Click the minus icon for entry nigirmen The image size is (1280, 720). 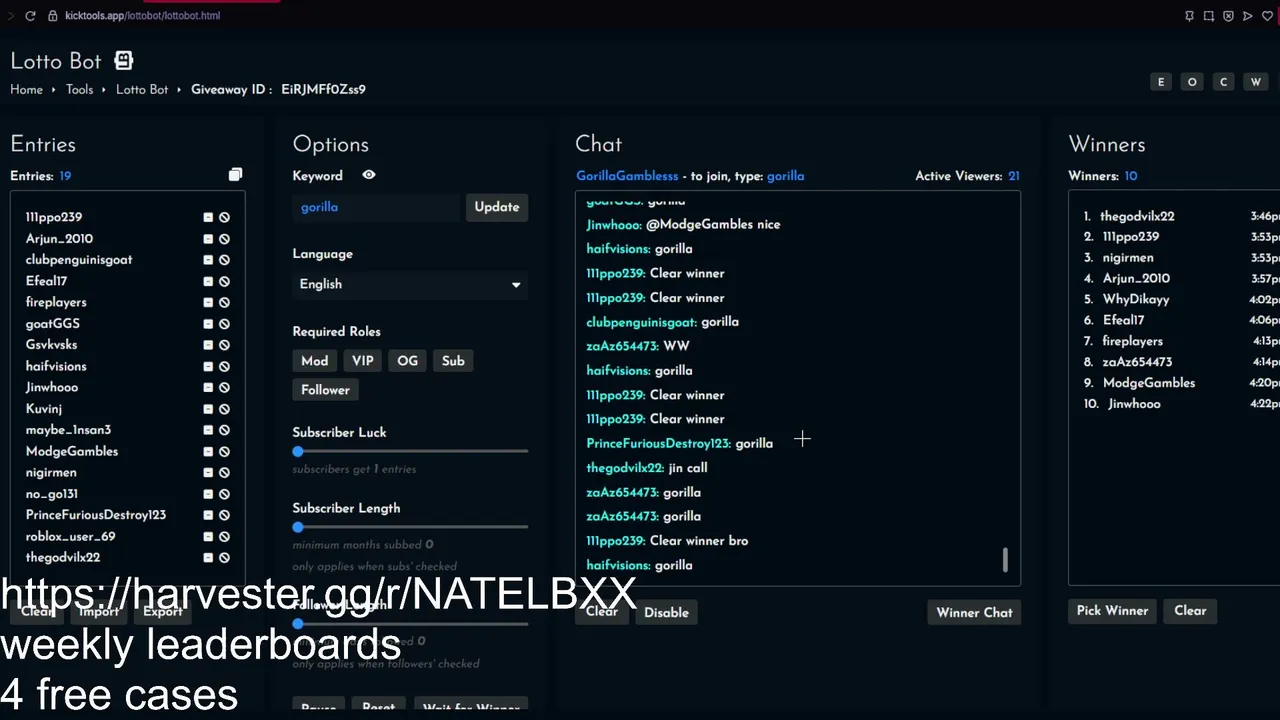(x=208, y=473)
